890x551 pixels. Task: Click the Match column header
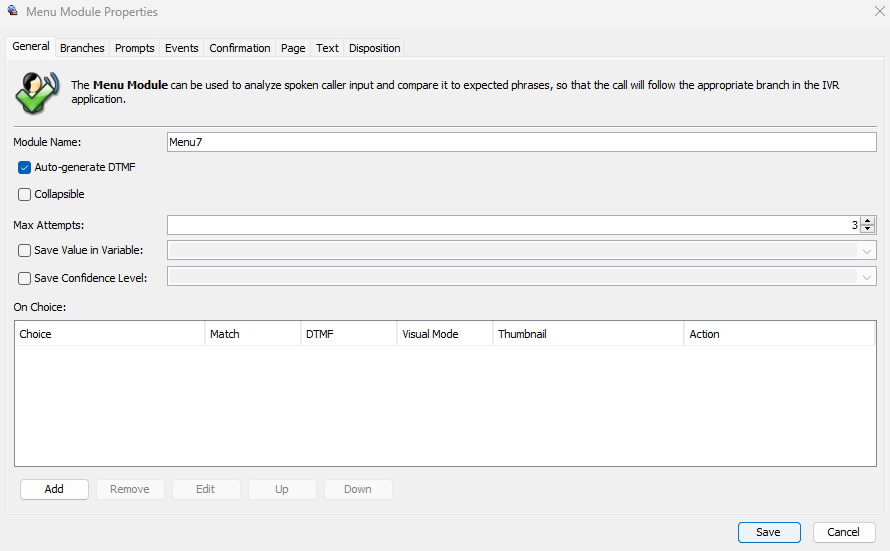click(253, 334)
